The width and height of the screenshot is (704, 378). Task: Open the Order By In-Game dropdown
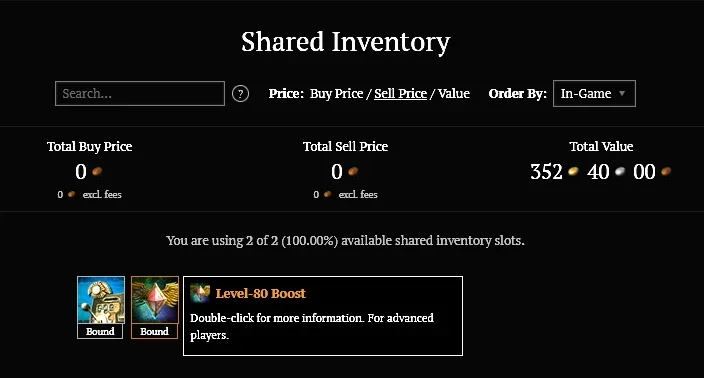[594, 93]
